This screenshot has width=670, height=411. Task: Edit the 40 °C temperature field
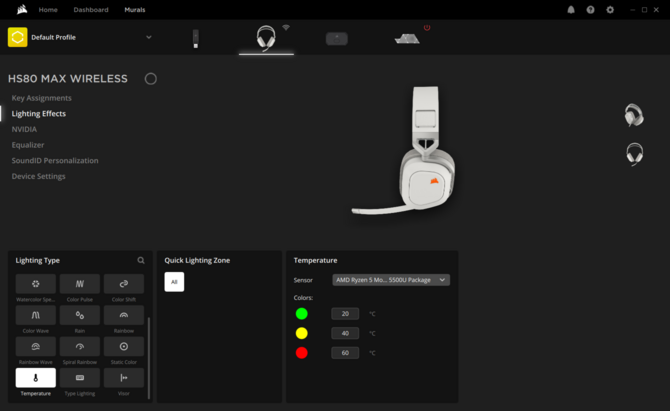point(345,333)
